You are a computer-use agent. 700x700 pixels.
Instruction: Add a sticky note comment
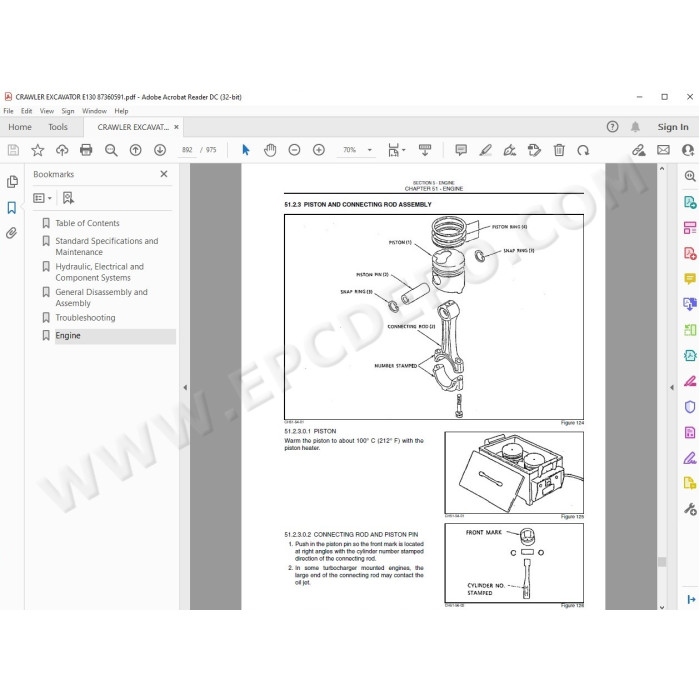[461, 150]
